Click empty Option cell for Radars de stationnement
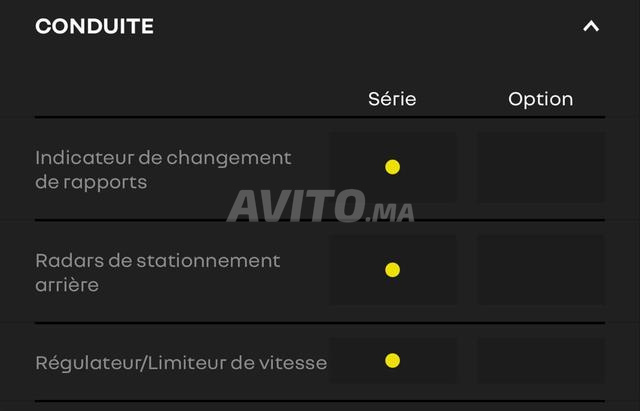Image resolution: width=640 pixels, height=411 pixels. pyautogui.click(x=540, y=269)
